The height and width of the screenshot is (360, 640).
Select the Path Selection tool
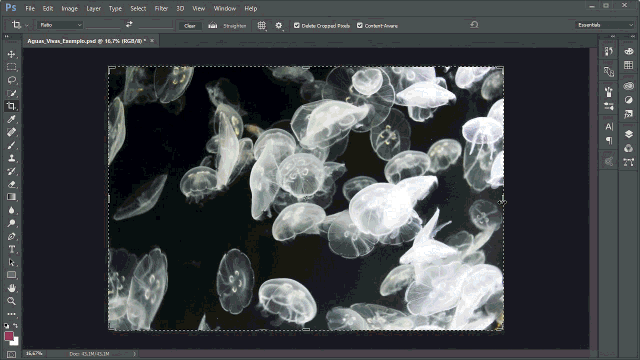[11, 262]
